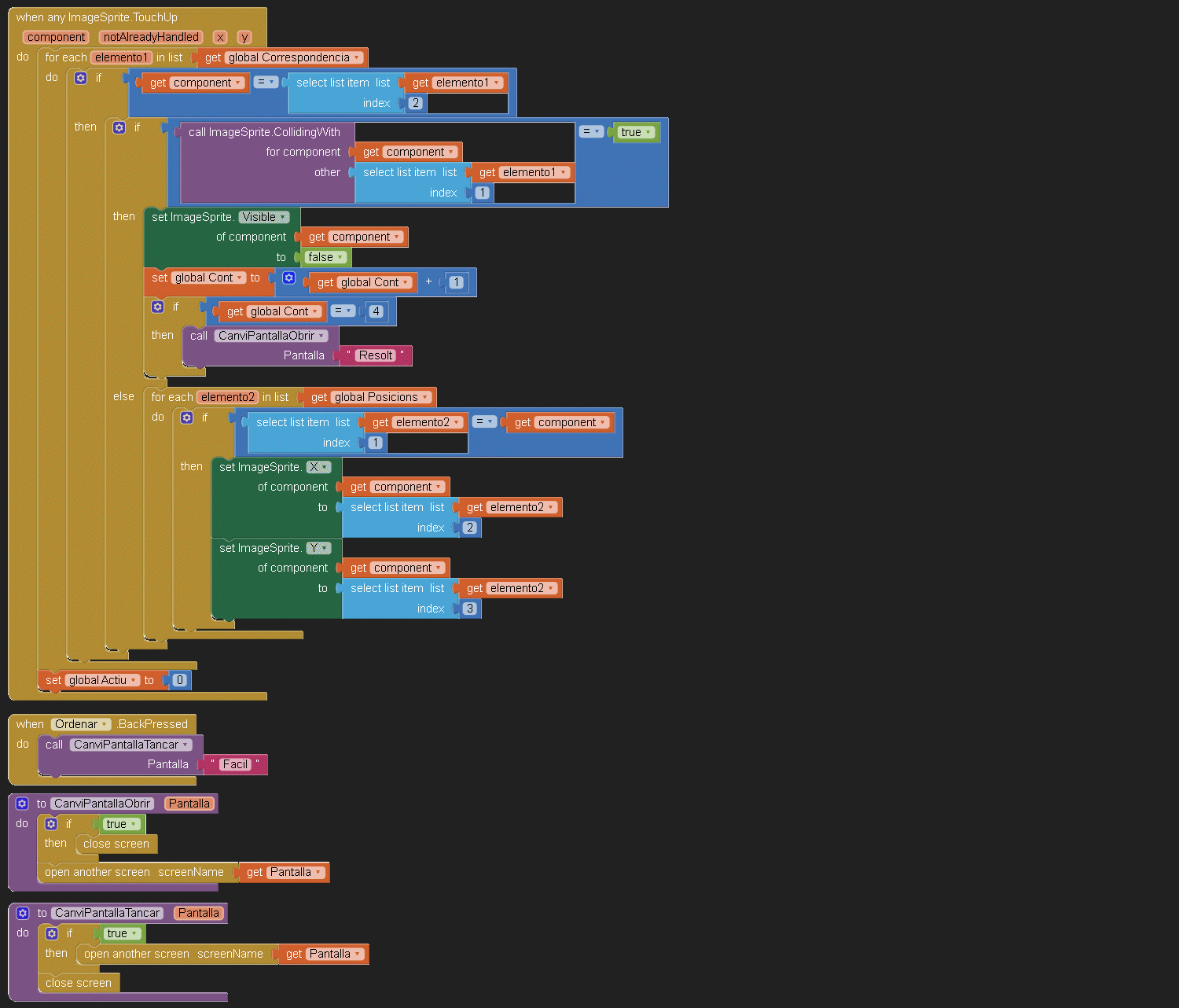This screenshot has height=1008, width=1179.
Task: Select open another screen block in CanviPantallaObrir
Action: [x=97, y=872]
